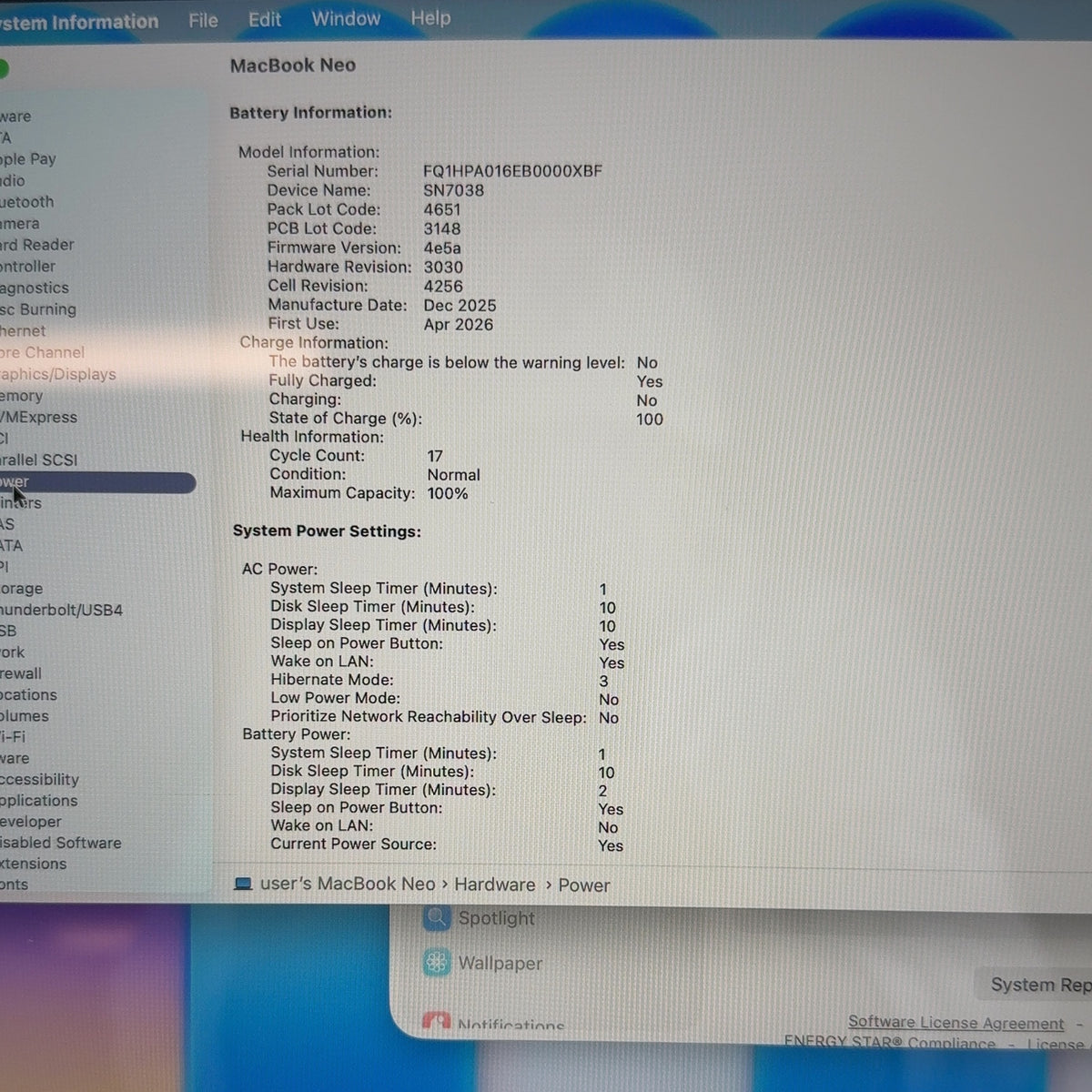The image size is (1092, 1092).
Task: Open the Software License Agreement link
Action: pyautogui.click(x=955, y=1023)
